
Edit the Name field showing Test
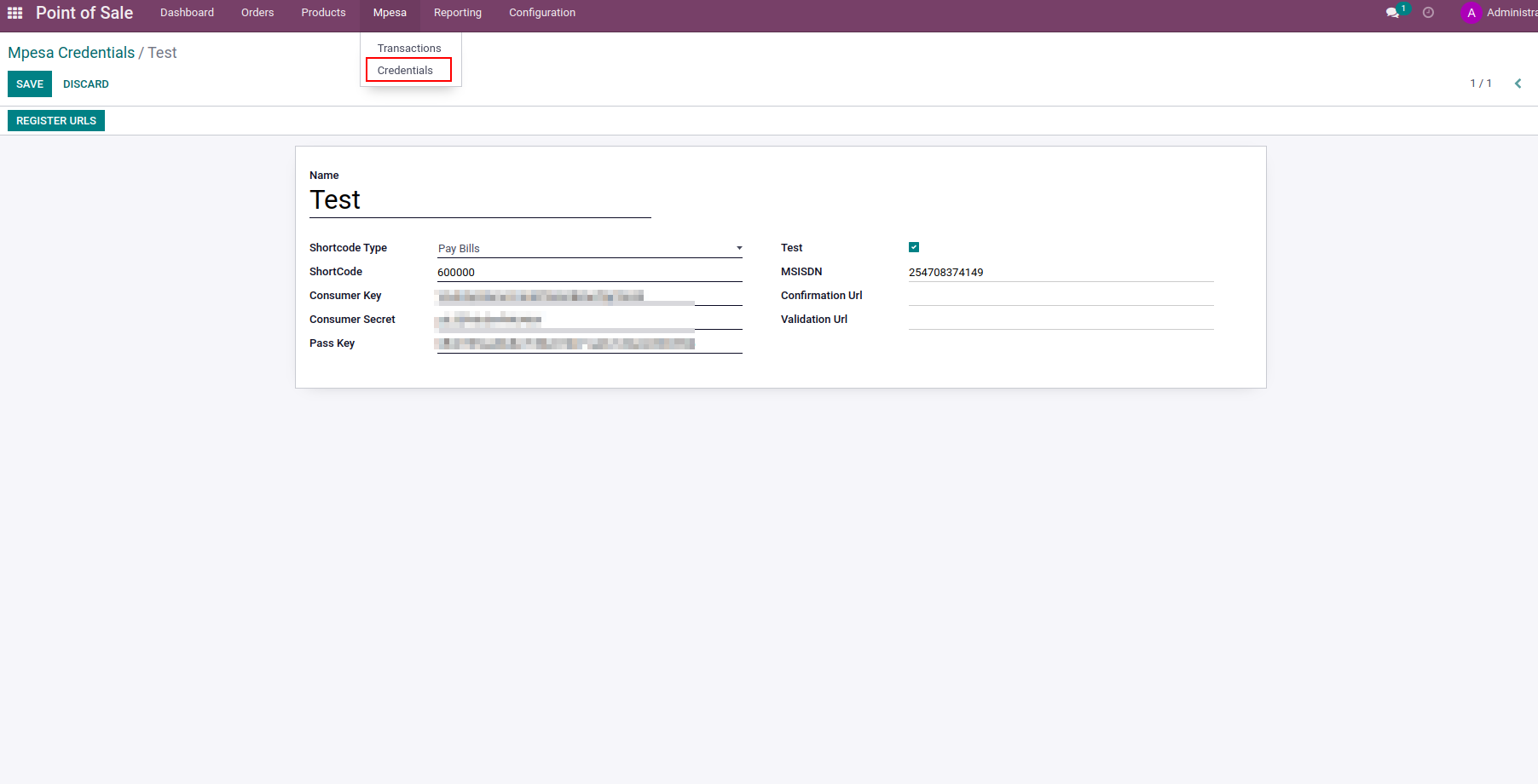click(480, 200)
